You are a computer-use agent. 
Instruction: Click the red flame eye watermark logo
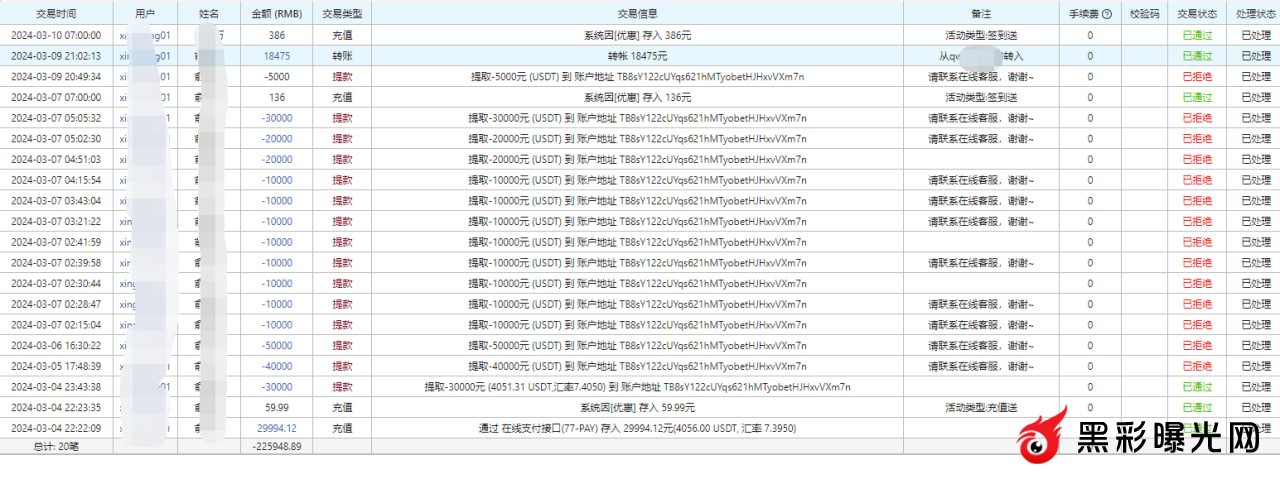pos(1042,439)
